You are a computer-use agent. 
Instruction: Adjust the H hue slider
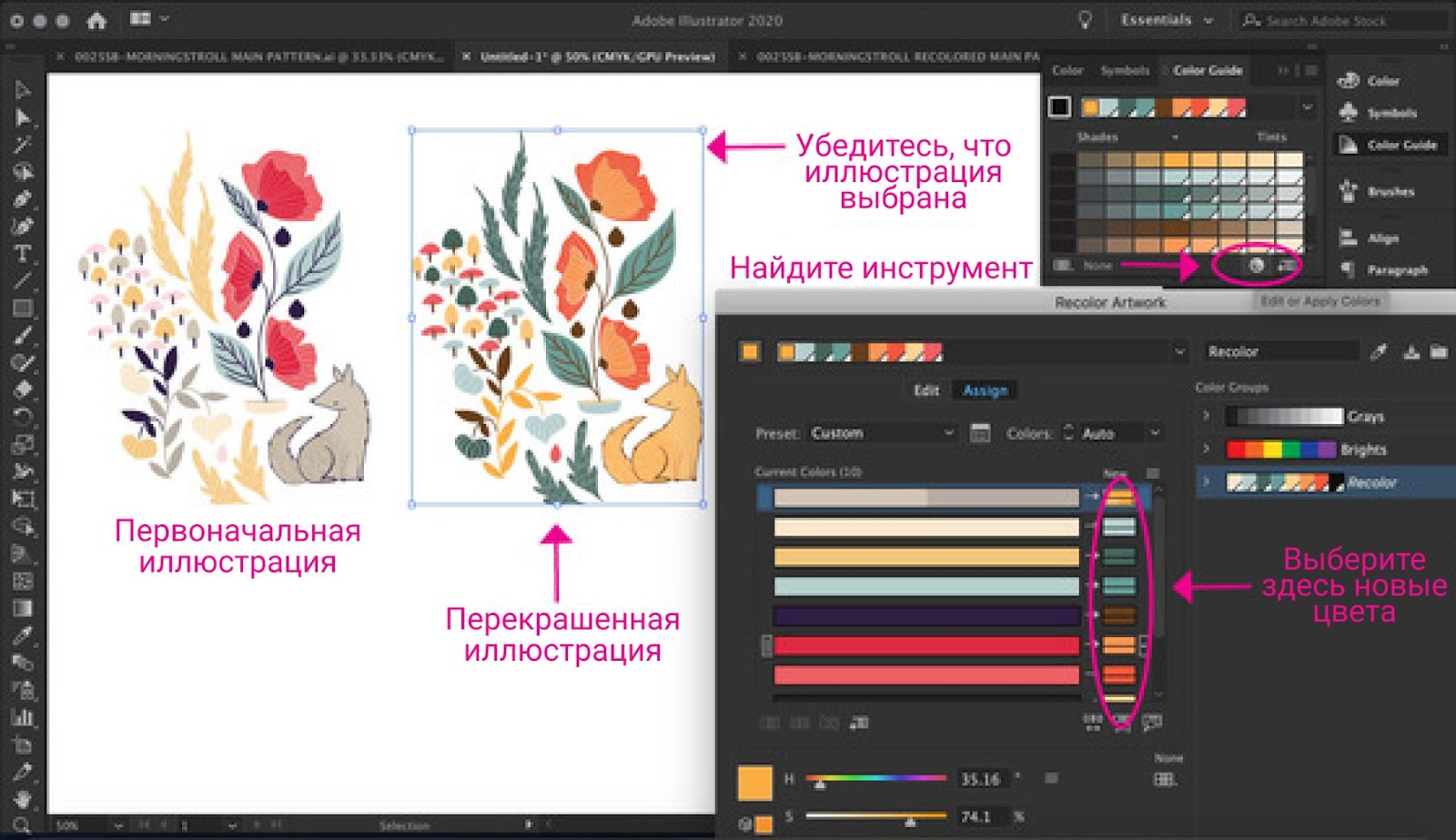point(875,779)
